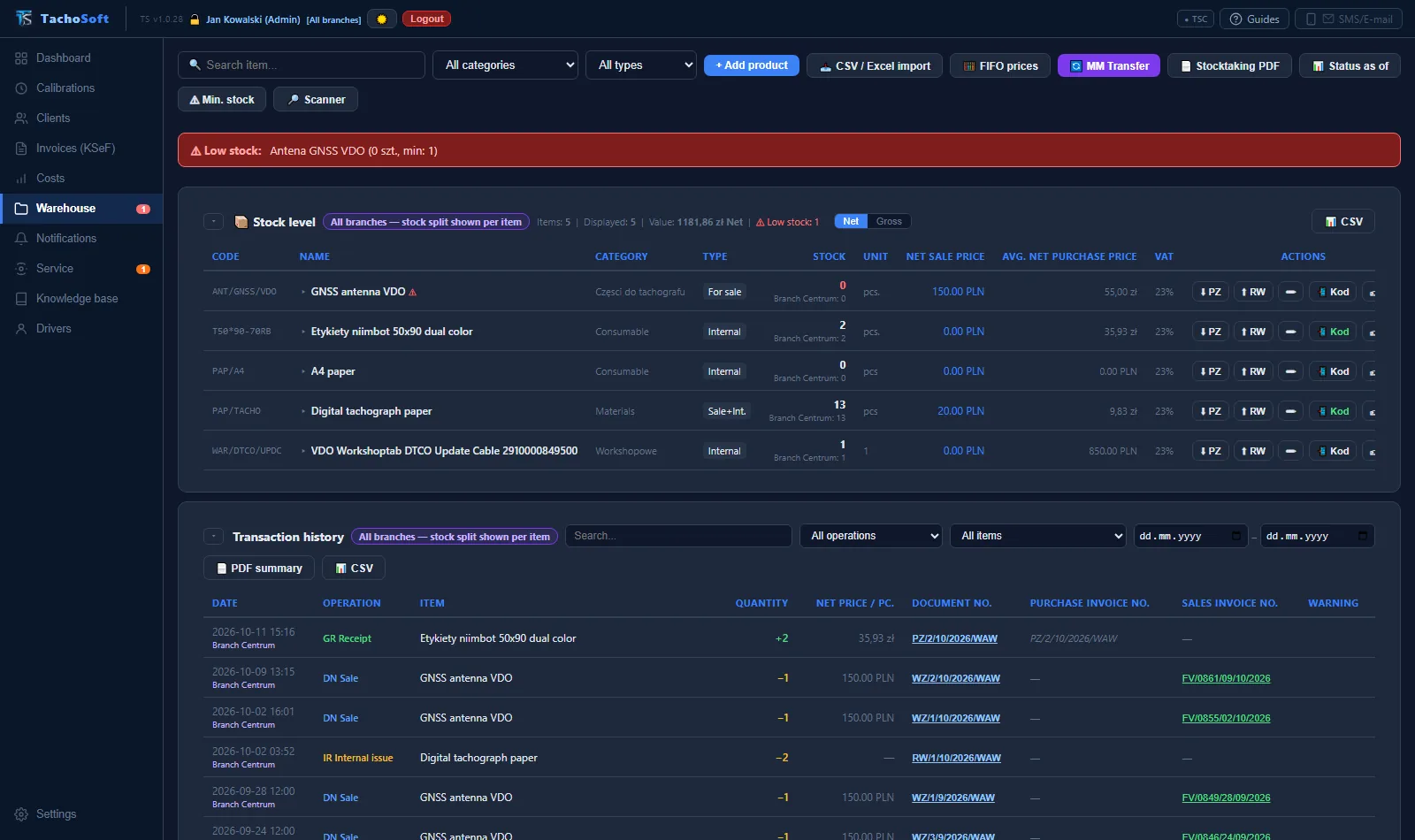Open Invoices (KSeF) section
1415x840 pixels.
[x=75, y=148]
